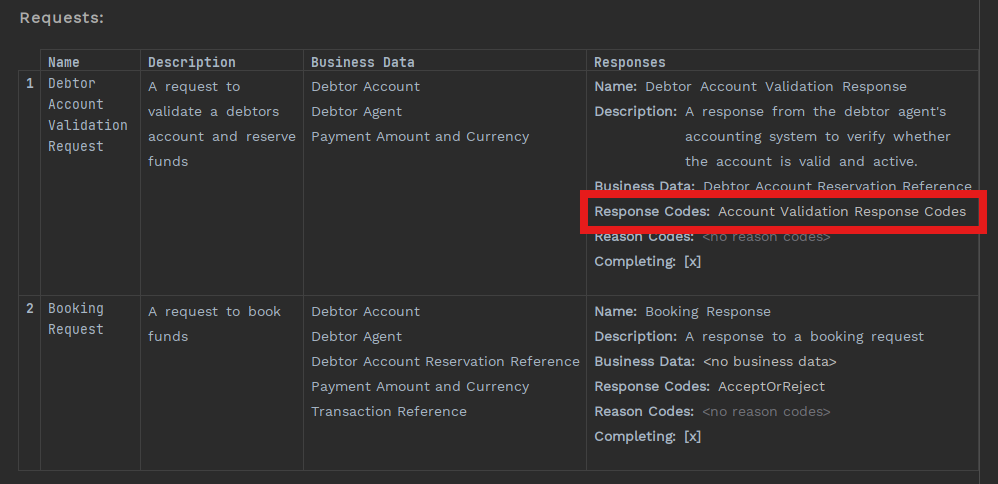Toggle Completing checkbox for Debtor Account Validation Response

point(692,262)
